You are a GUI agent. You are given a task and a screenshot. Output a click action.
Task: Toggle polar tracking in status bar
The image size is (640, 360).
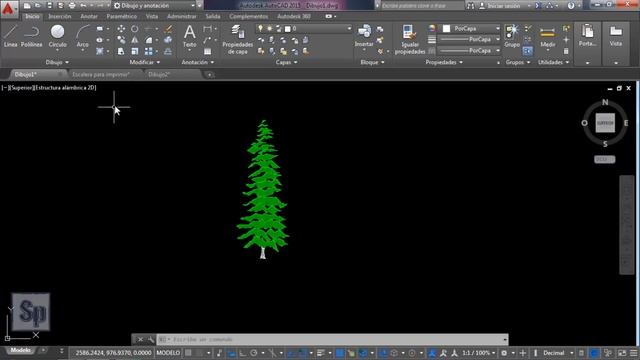tap(253, 353)
